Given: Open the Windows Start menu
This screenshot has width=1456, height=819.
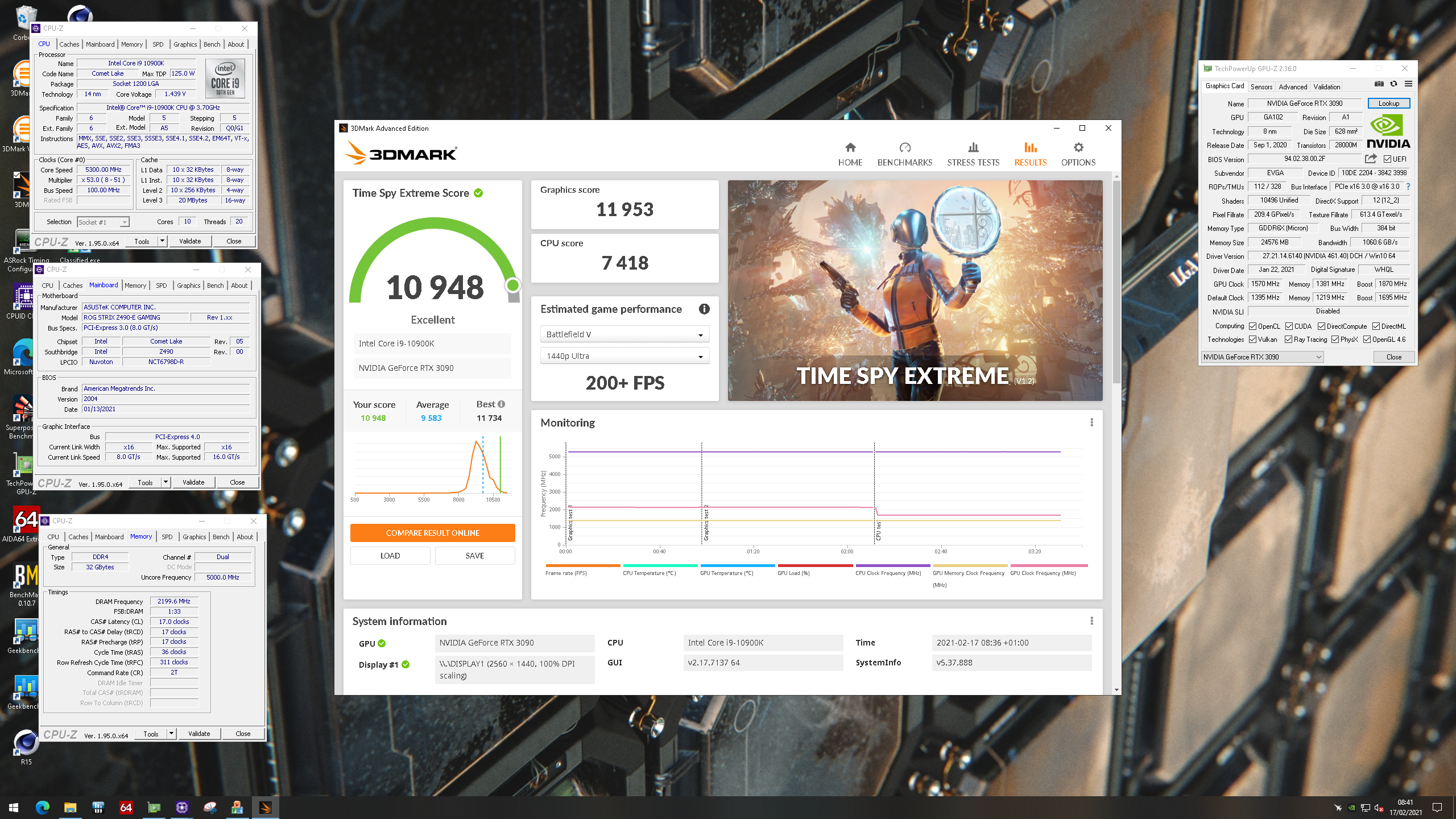Looking at the screenshot, I should [14, 807].
